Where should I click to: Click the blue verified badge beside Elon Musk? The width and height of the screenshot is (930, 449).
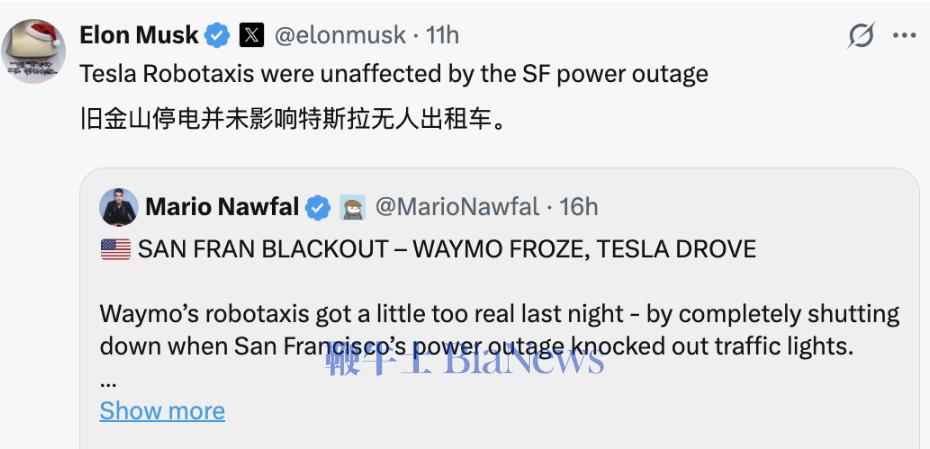(216, 36)
